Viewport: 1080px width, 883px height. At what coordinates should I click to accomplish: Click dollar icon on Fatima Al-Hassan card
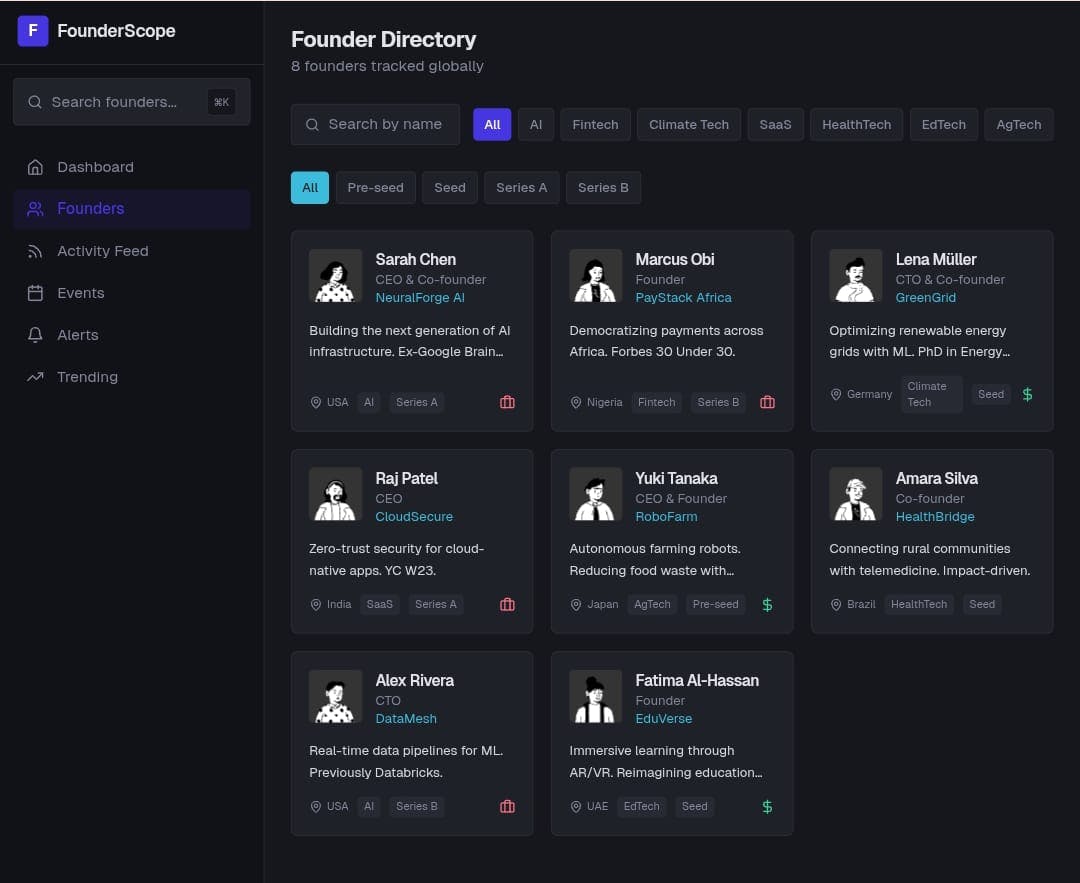pyautogui.click(x=767, y=807)
